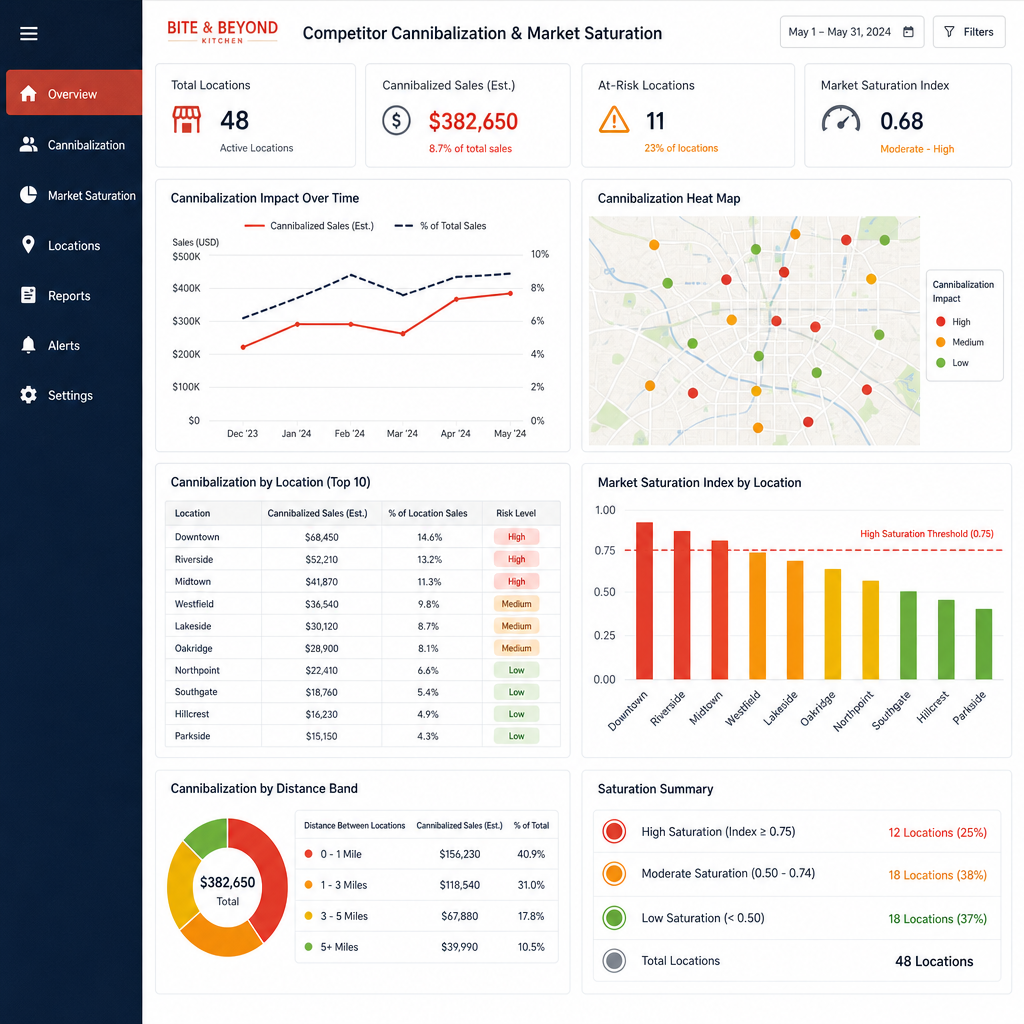Click the Lakeside location name

point(193,626)
